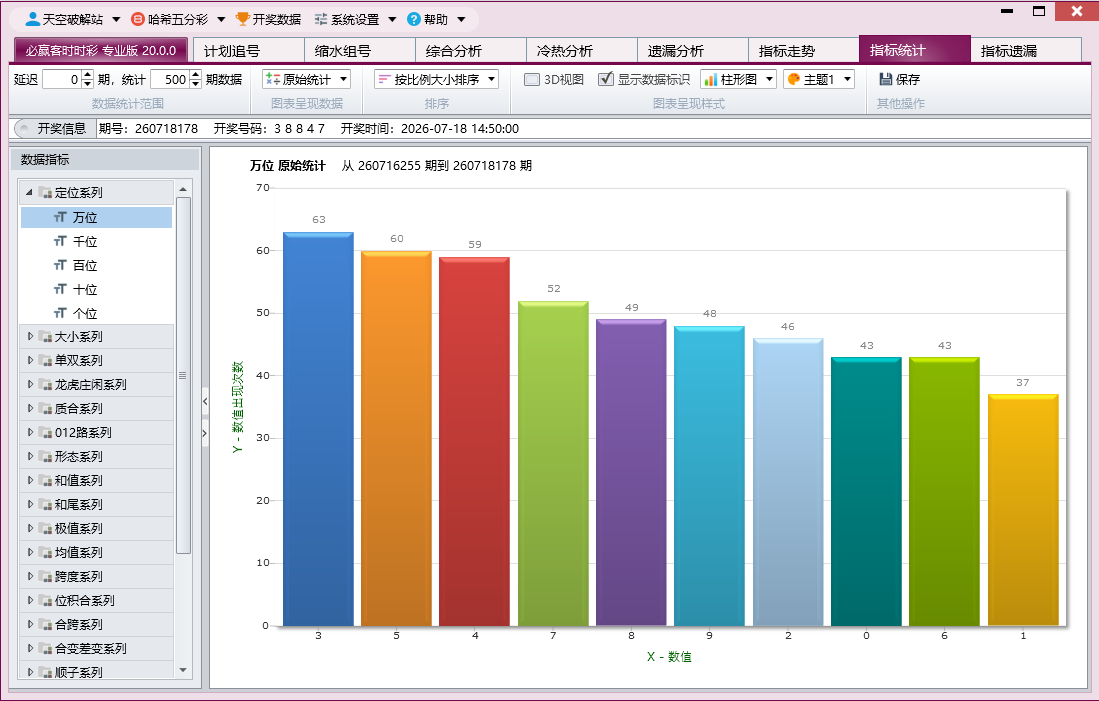The height and width of the screenshot is (701, 1099).
Task: Click the 统计 500 period input field
Action: click(170, 79)
